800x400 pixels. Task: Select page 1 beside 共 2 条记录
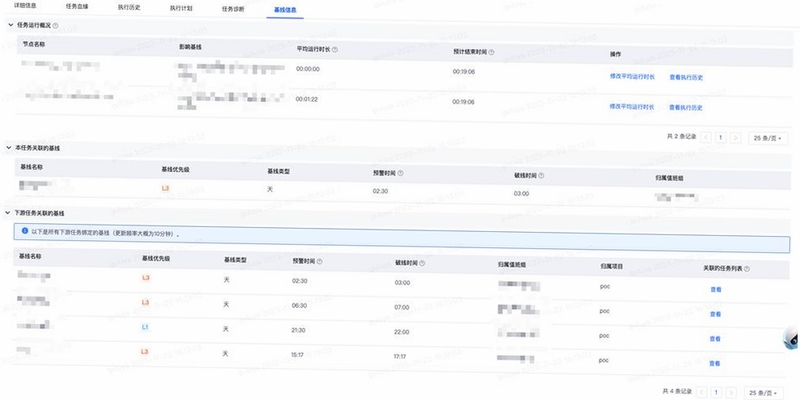click(721, 137)
